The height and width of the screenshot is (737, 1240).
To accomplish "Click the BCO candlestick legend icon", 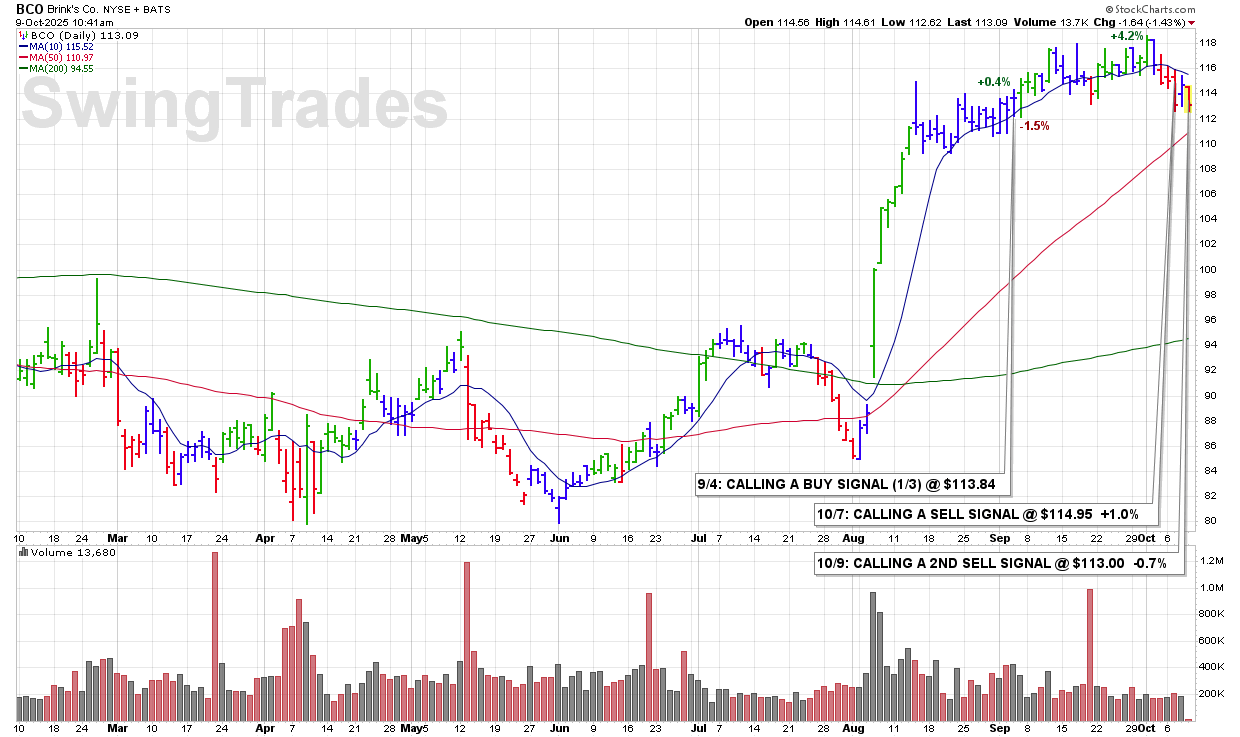I will click(25, 35).
